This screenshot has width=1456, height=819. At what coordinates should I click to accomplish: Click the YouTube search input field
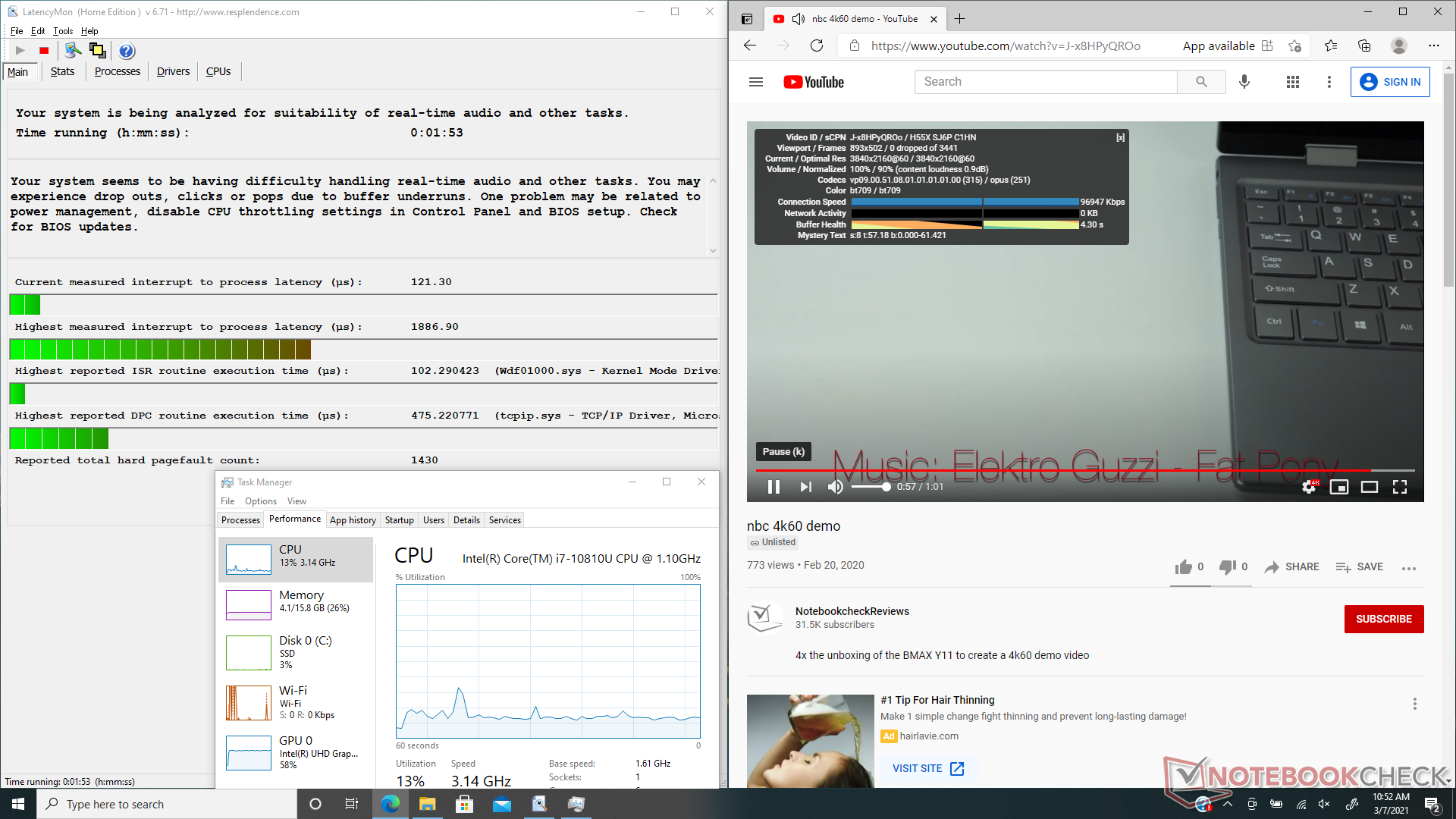click(1046, 82)
